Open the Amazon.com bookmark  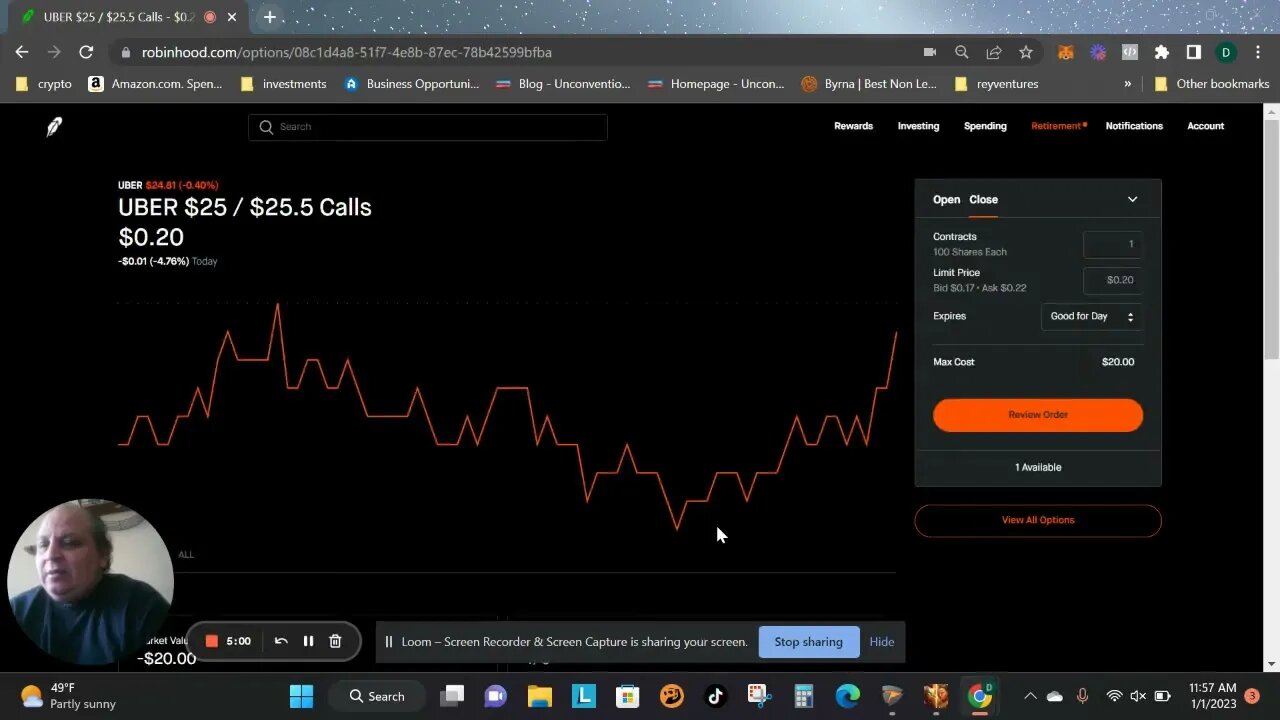point(156,84)
